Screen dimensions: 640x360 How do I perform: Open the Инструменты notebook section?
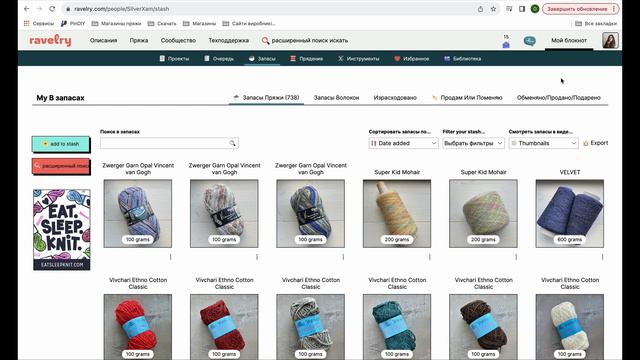(359, 59)
